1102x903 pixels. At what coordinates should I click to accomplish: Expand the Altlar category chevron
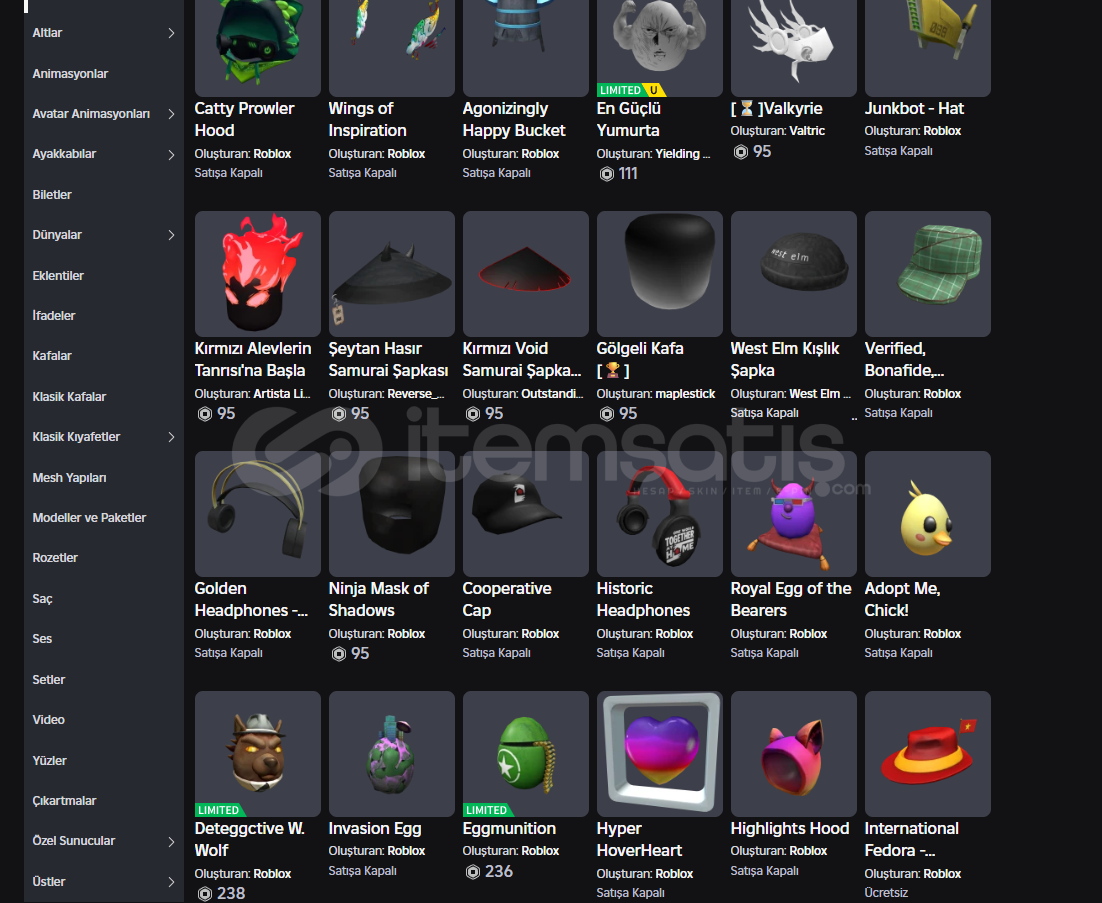(171, 33)
